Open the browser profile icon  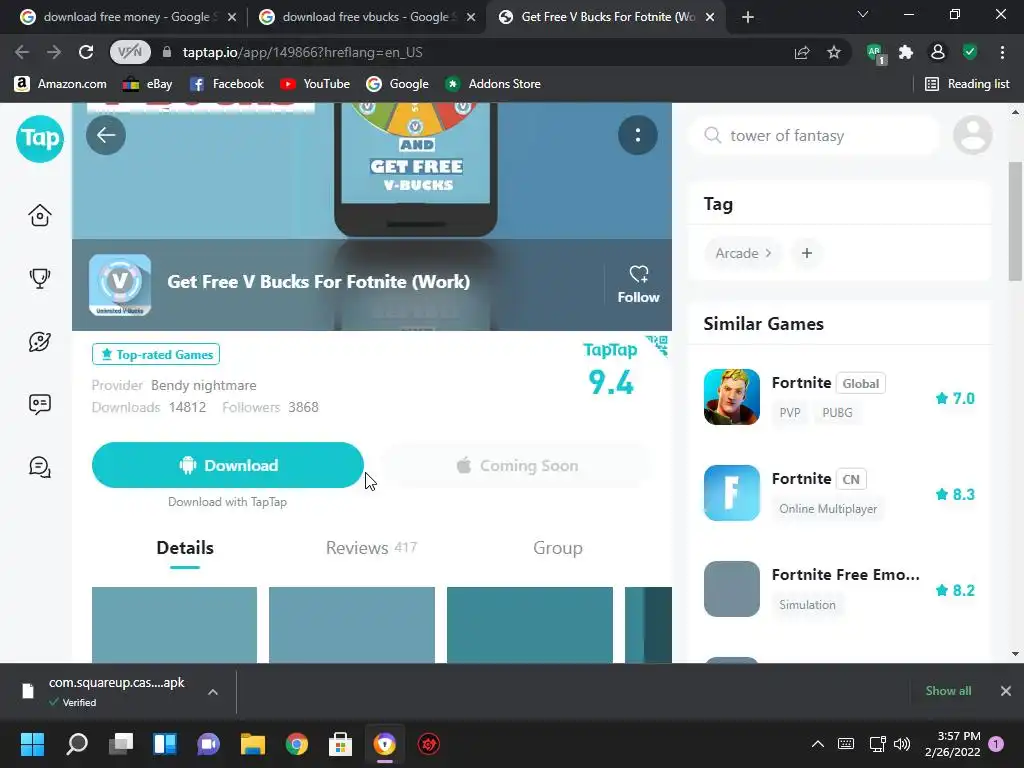coord(938,52)
